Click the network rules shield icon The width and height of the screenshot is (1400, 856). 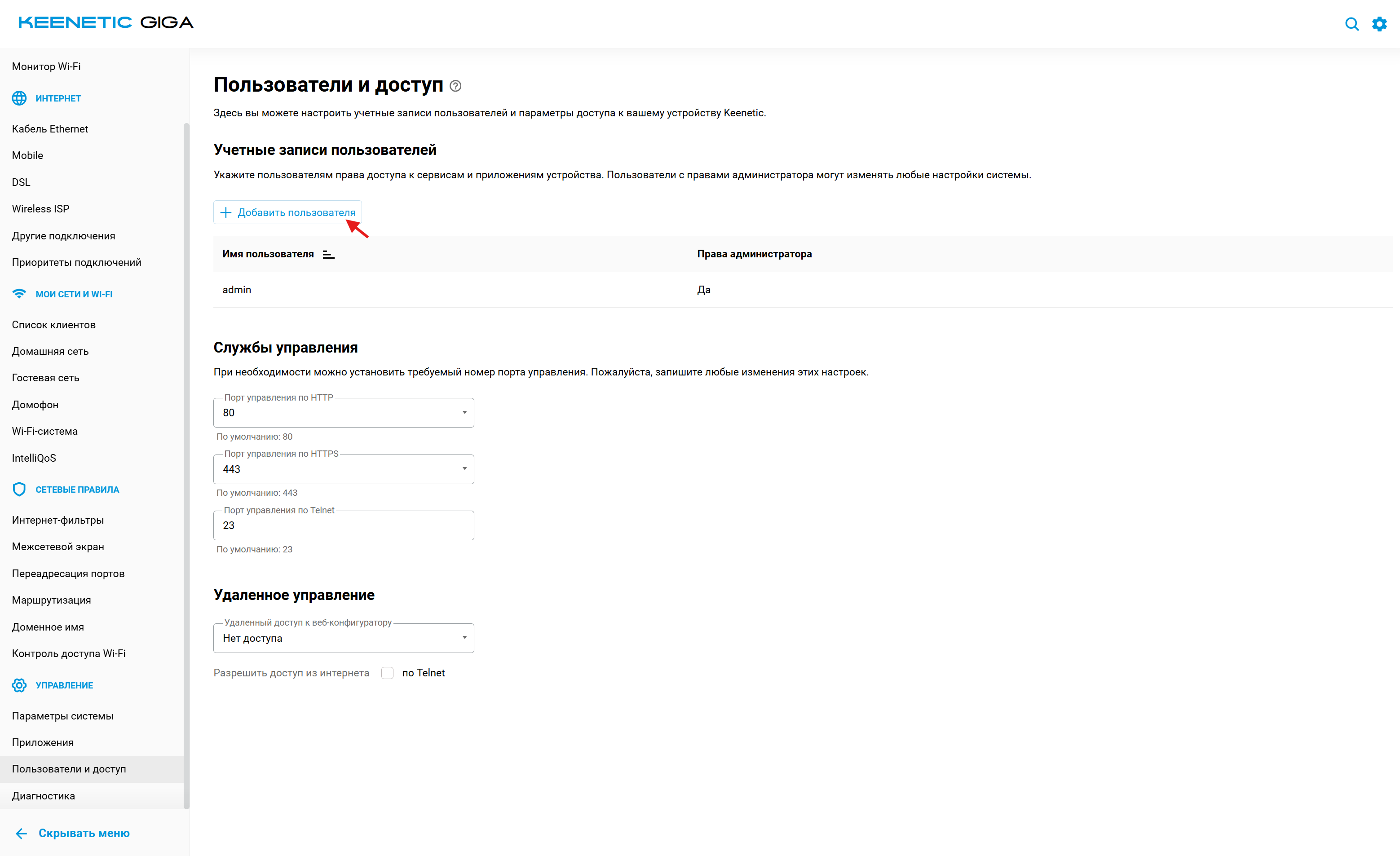point(19,489)
